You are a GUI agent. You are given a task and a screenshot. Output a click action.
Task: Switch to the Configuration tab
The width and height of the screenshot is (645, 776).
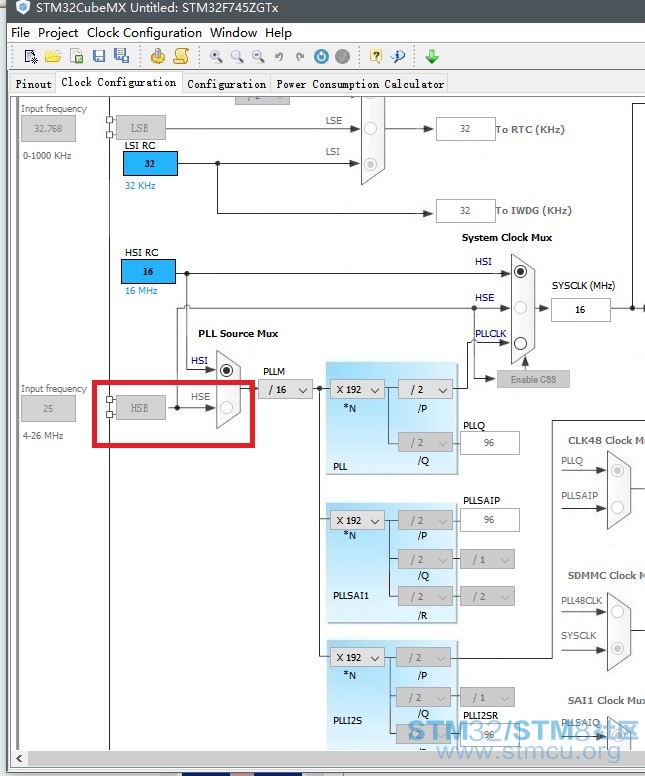click(227, 84)
